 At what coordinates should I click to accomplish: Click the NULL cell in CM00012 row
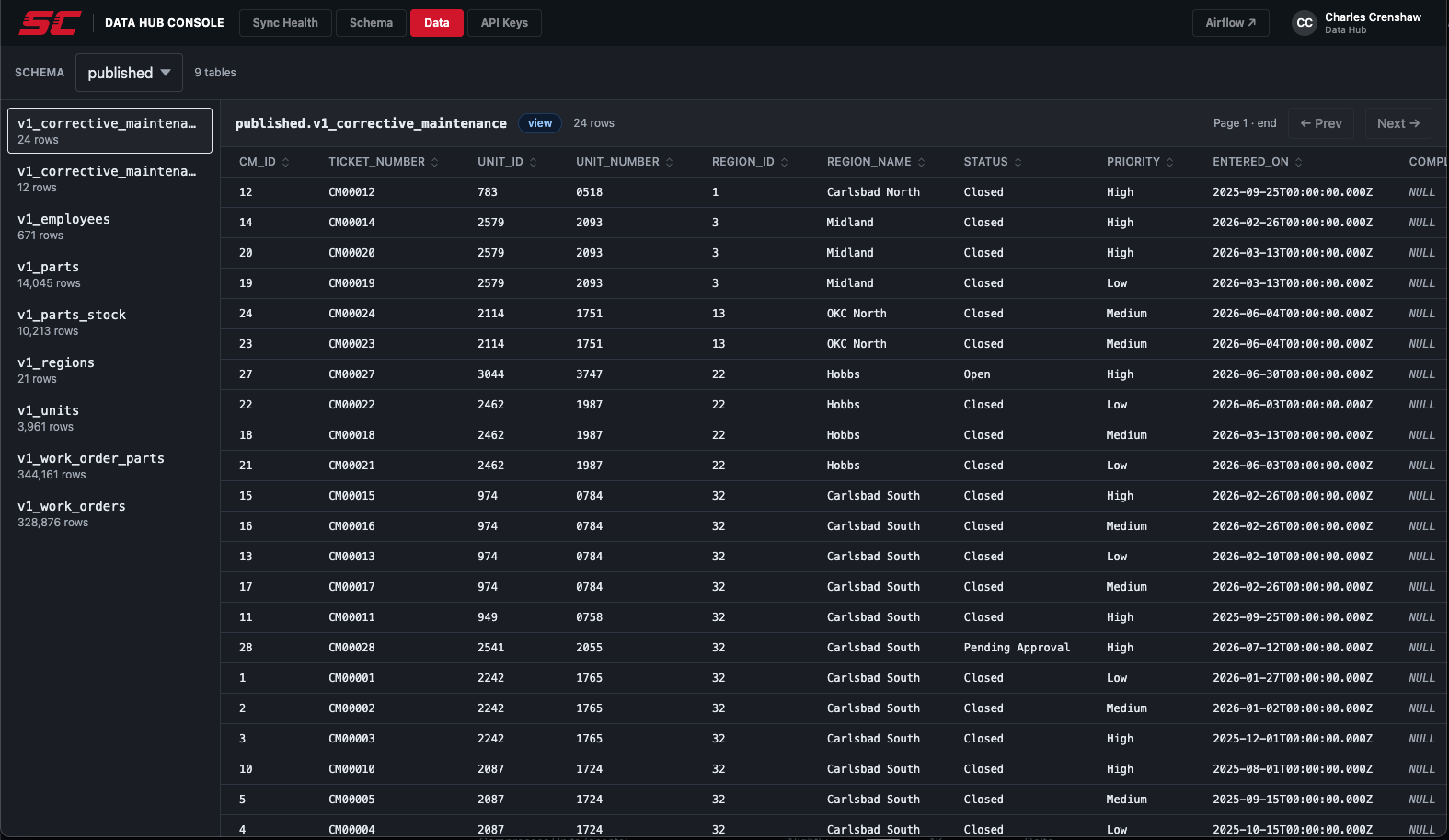click(x=1421, y=192)
